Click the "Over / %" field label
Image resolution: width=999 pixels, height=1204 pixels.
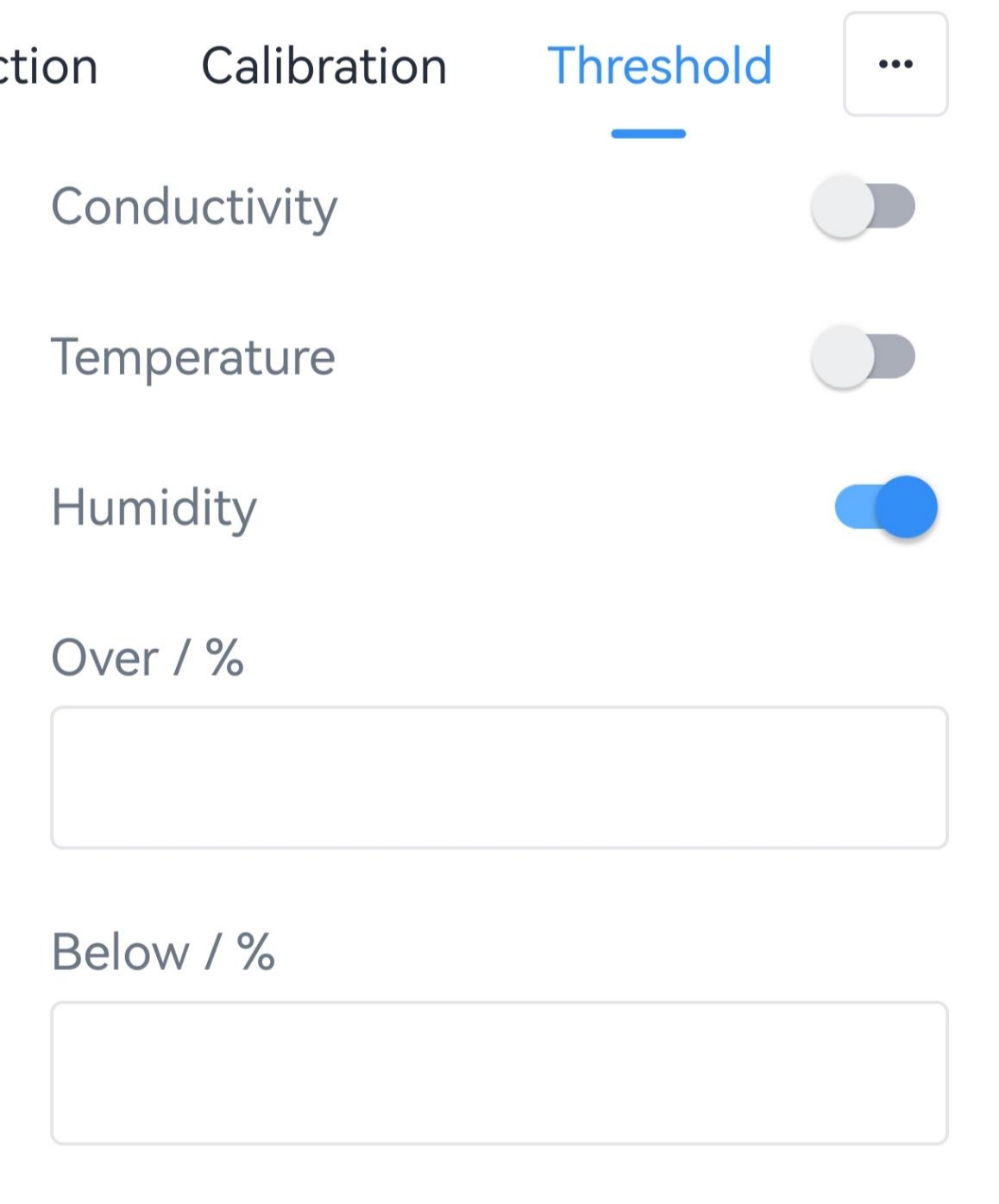148,658
